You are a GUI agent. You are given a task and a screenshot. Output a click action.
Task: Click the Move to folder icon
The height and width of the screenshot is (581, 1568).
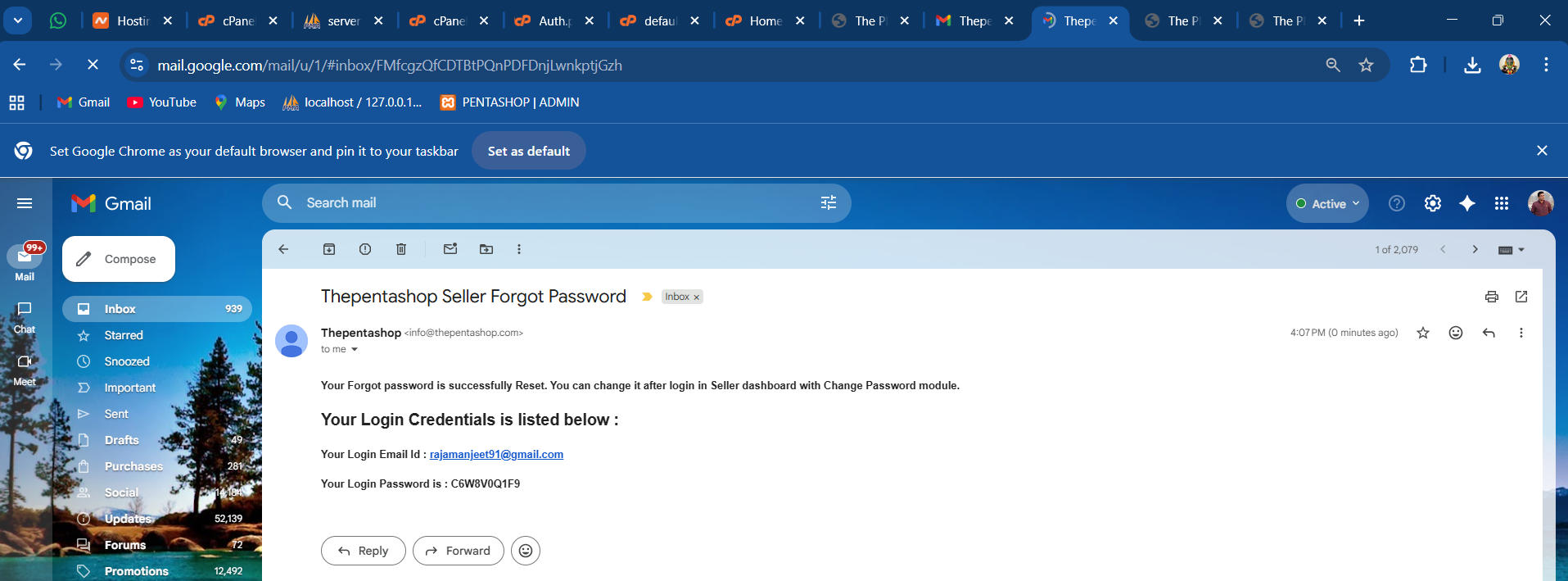[486, 249]
